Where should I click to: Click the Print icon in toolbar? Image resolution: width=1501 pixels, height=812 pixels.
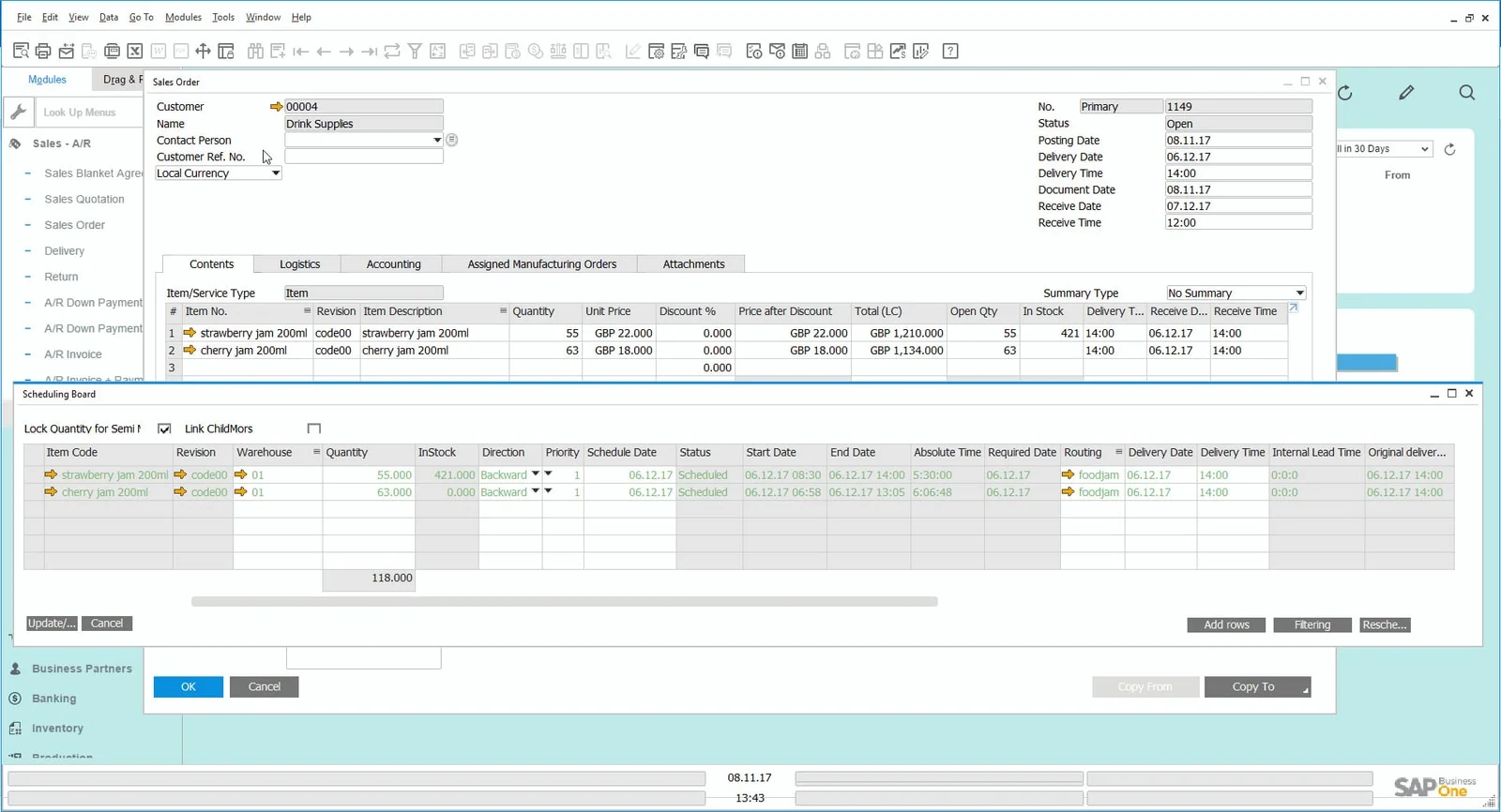point(43,52)
